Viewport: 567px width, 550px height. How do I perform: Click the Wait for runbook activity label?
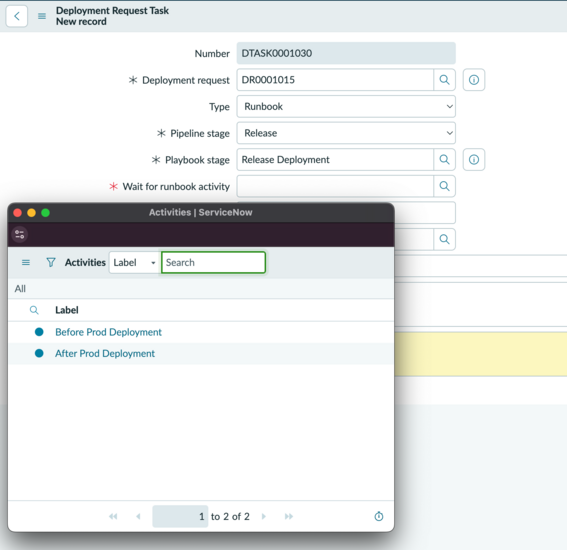point(176,187)
